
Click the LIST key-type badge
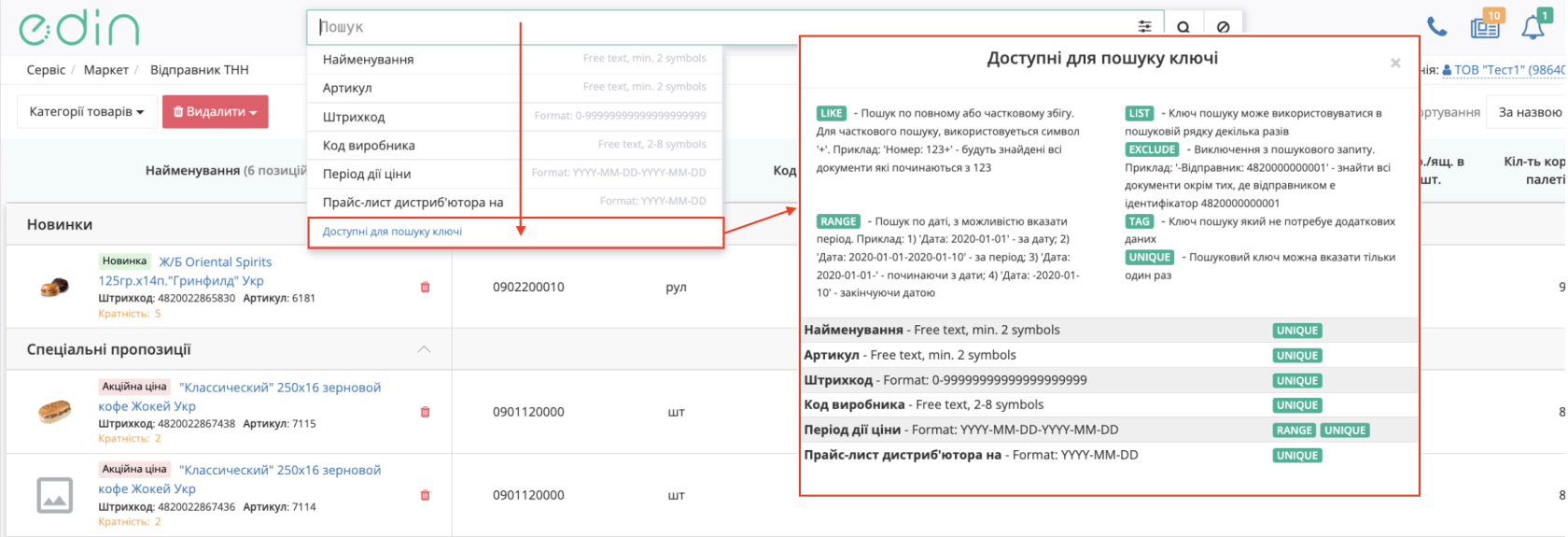[x=1140, y=113]
